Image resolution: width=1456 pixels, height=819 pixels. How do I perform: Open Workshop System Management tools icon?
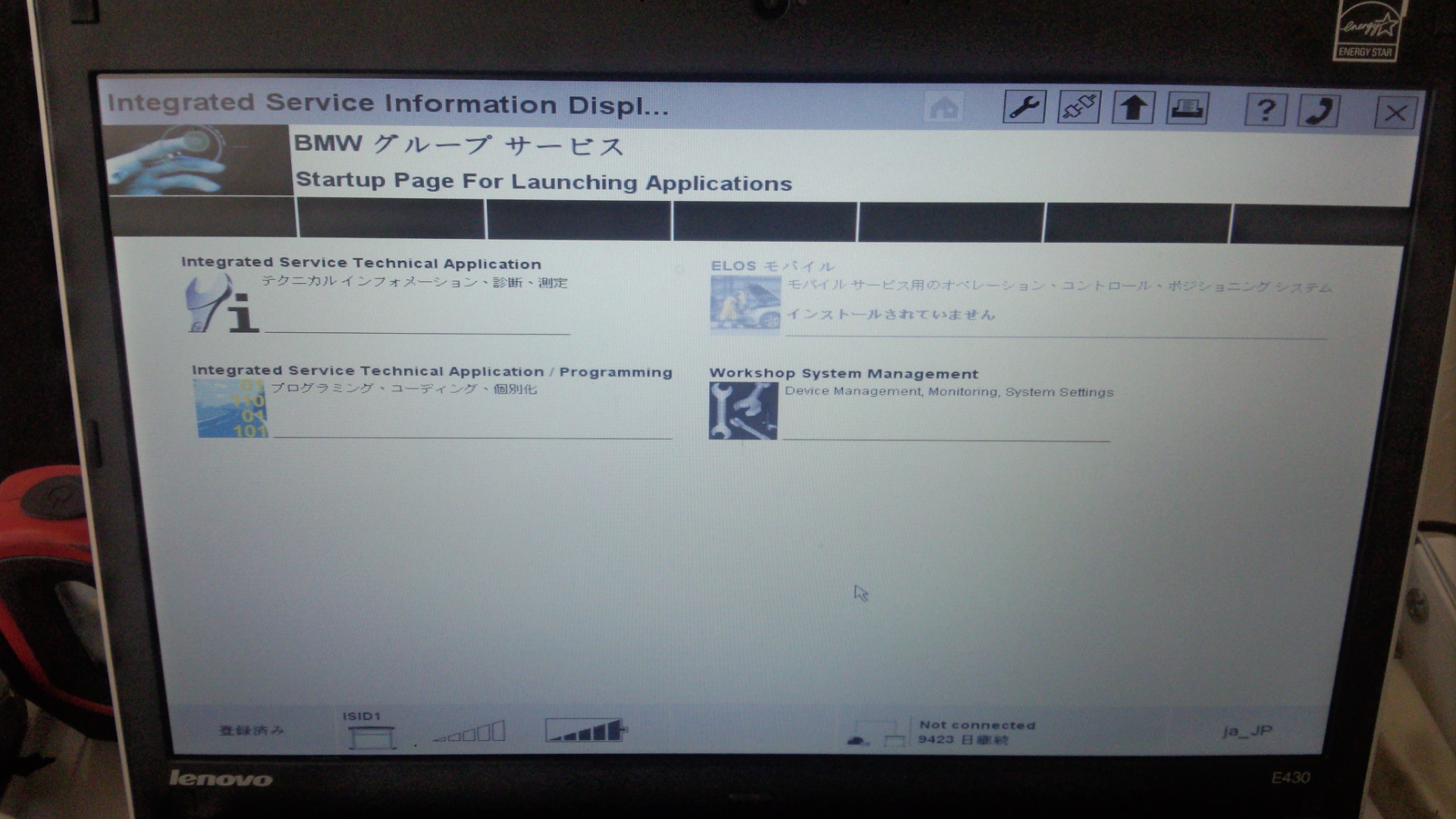point(743,410)
